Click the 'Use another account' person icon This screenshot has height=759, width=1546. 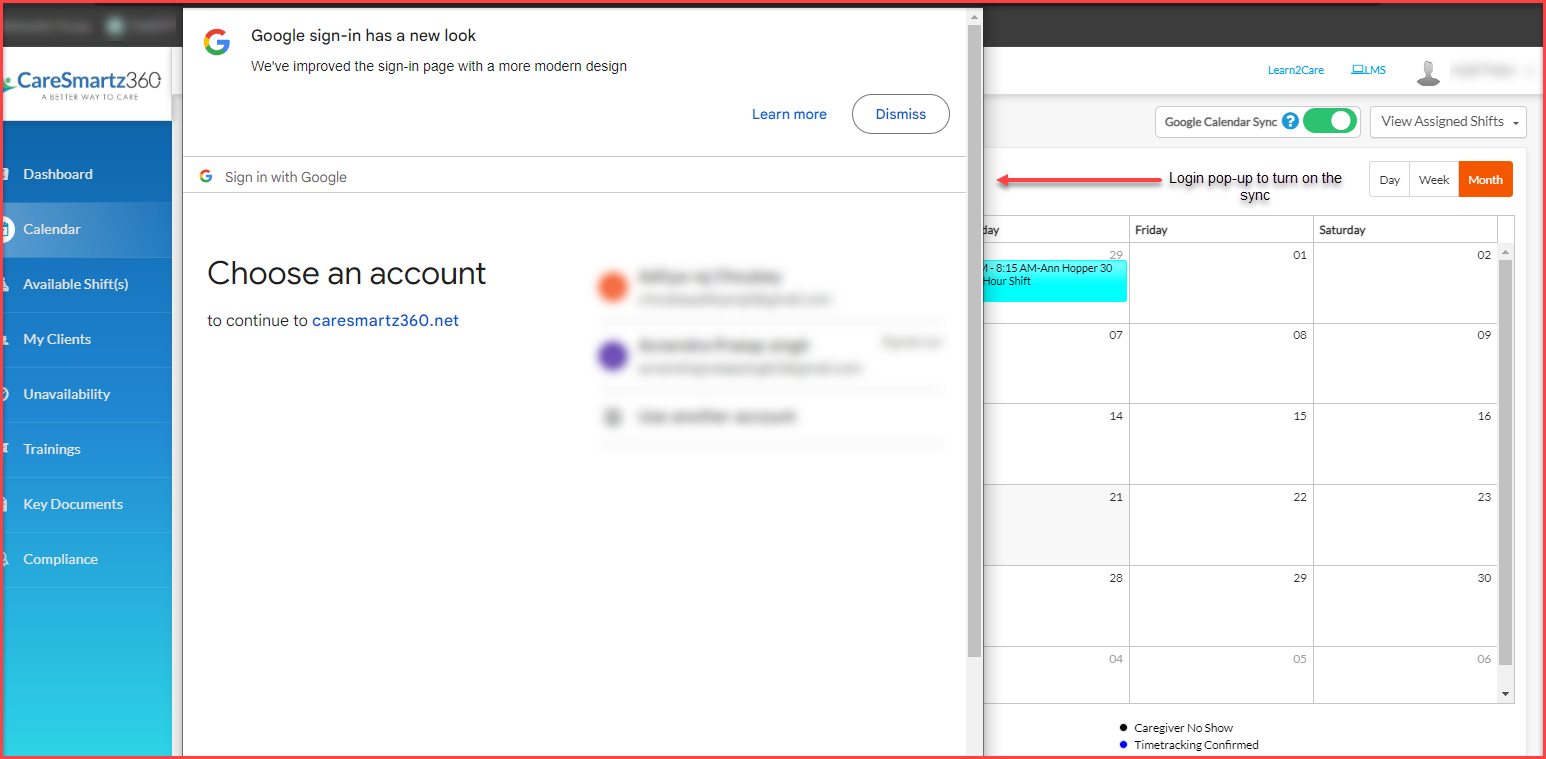point(612,417)
